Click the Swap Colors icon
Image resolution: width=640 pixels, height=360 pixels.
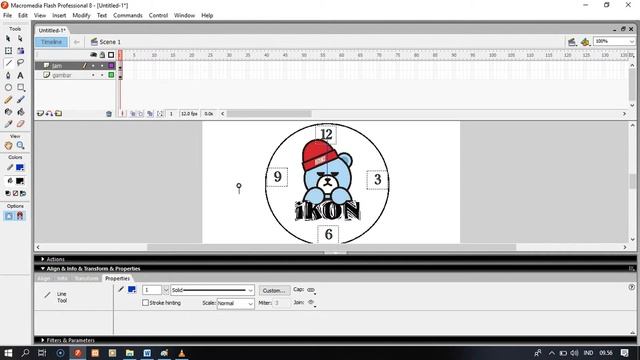23,193
